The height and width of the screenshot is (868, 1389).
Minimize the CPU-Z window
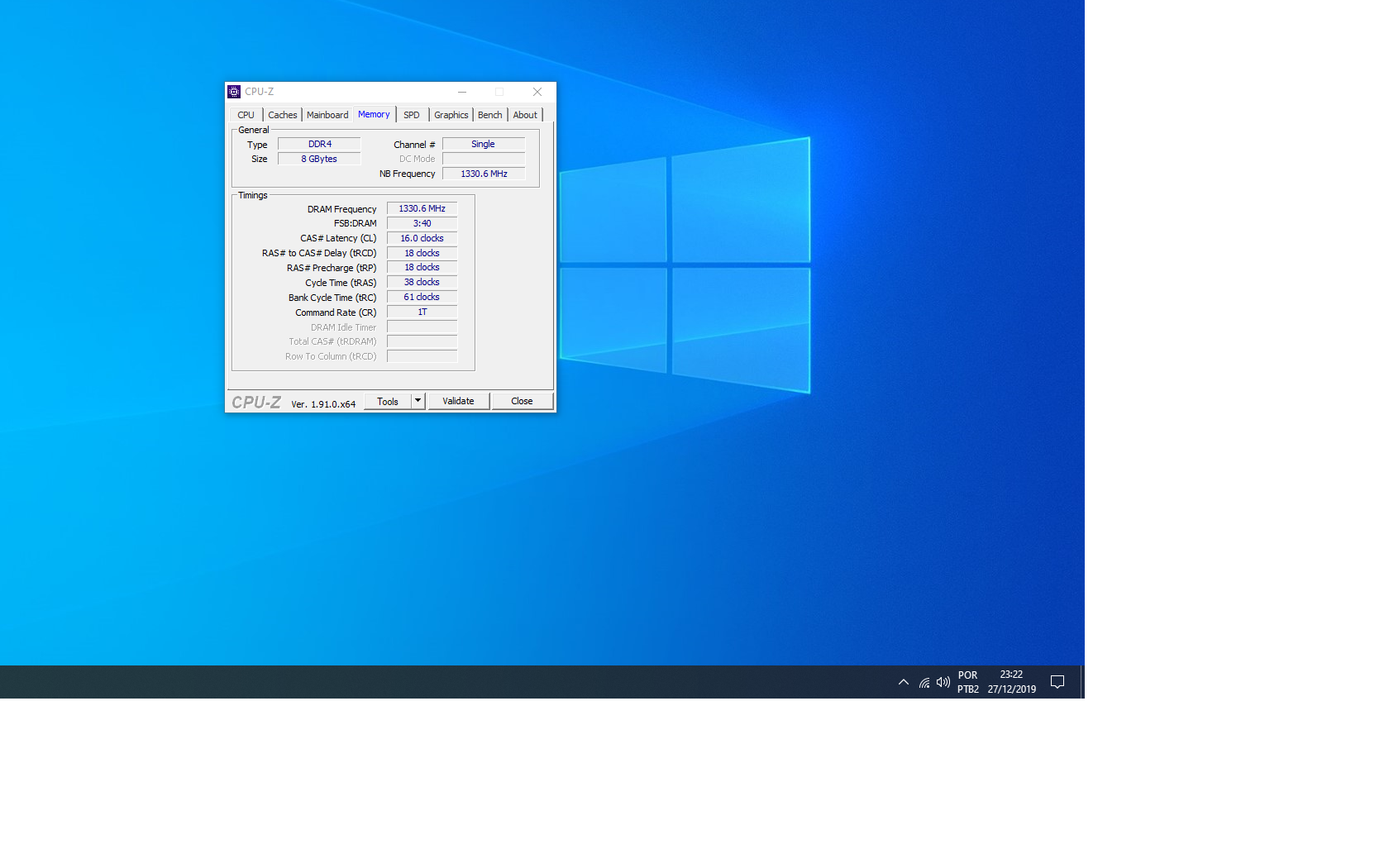click(462, 92)
